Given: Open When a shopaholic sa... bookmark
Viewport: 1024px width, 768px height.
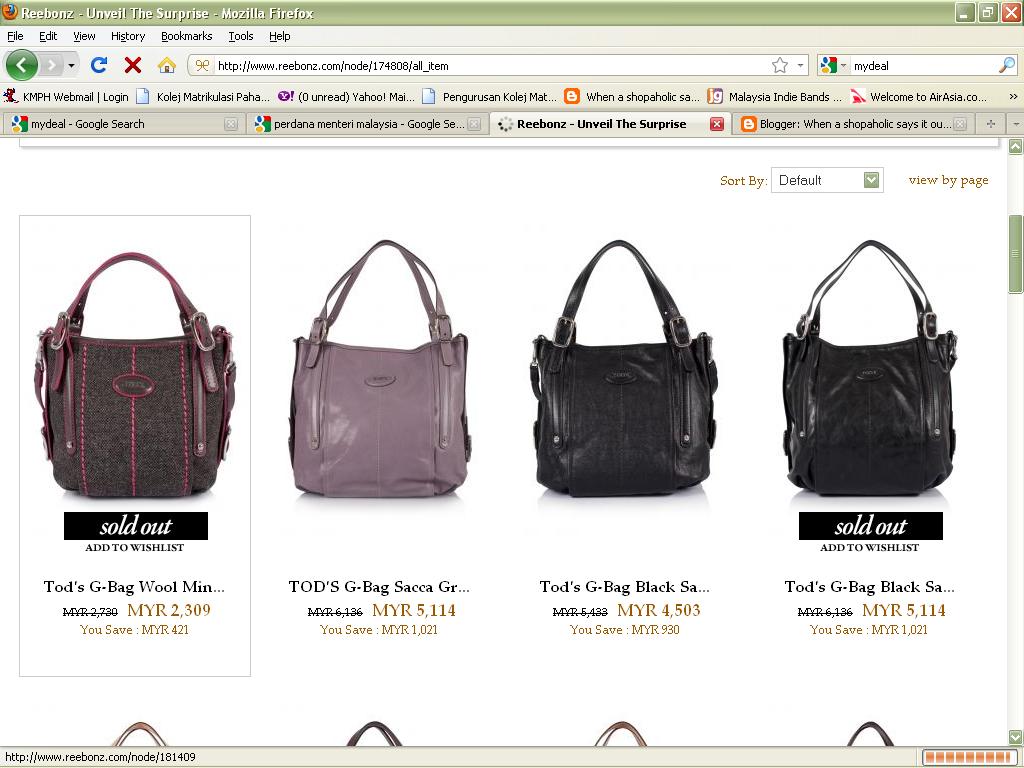Looking at the screenshot, I should pyautogui.click(x=632, y=97).
